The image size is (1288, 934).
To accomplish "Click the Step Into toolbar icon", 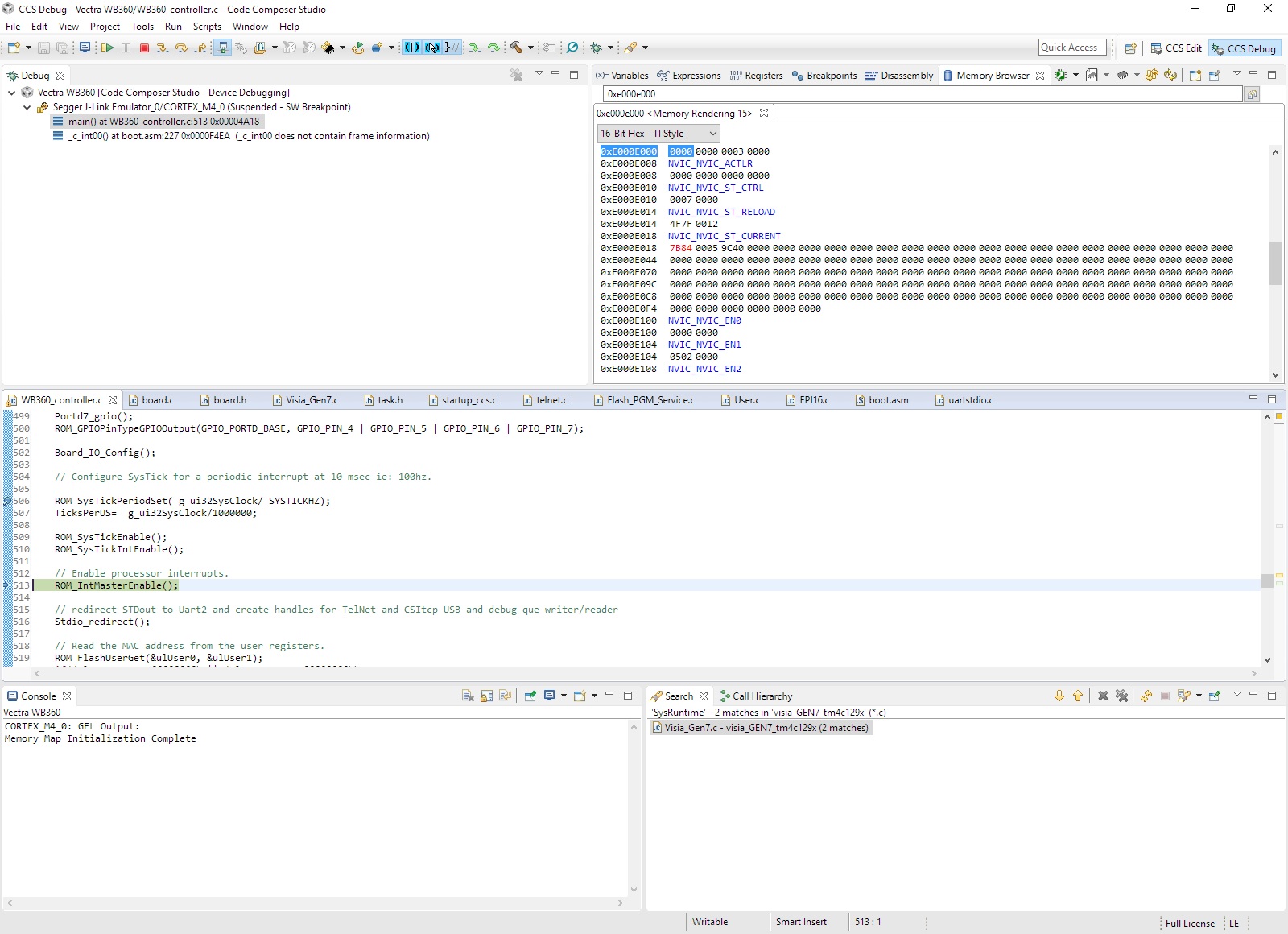I will tap(163, 48).
